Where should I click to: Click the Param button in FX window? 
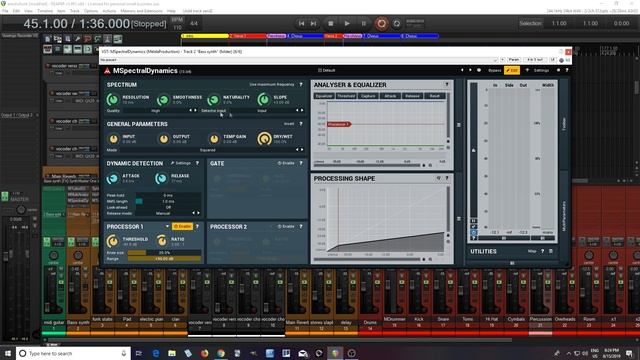[x=513, y=60]
